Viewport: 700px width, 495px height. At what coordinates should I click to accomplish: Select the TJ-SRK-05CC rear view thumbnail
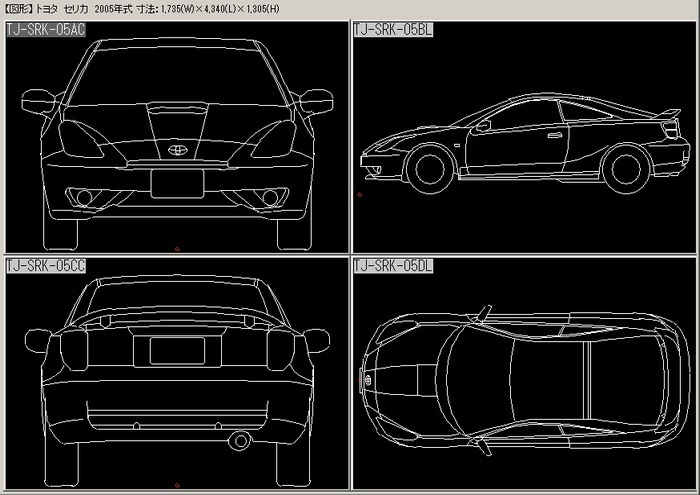(177, 373)
